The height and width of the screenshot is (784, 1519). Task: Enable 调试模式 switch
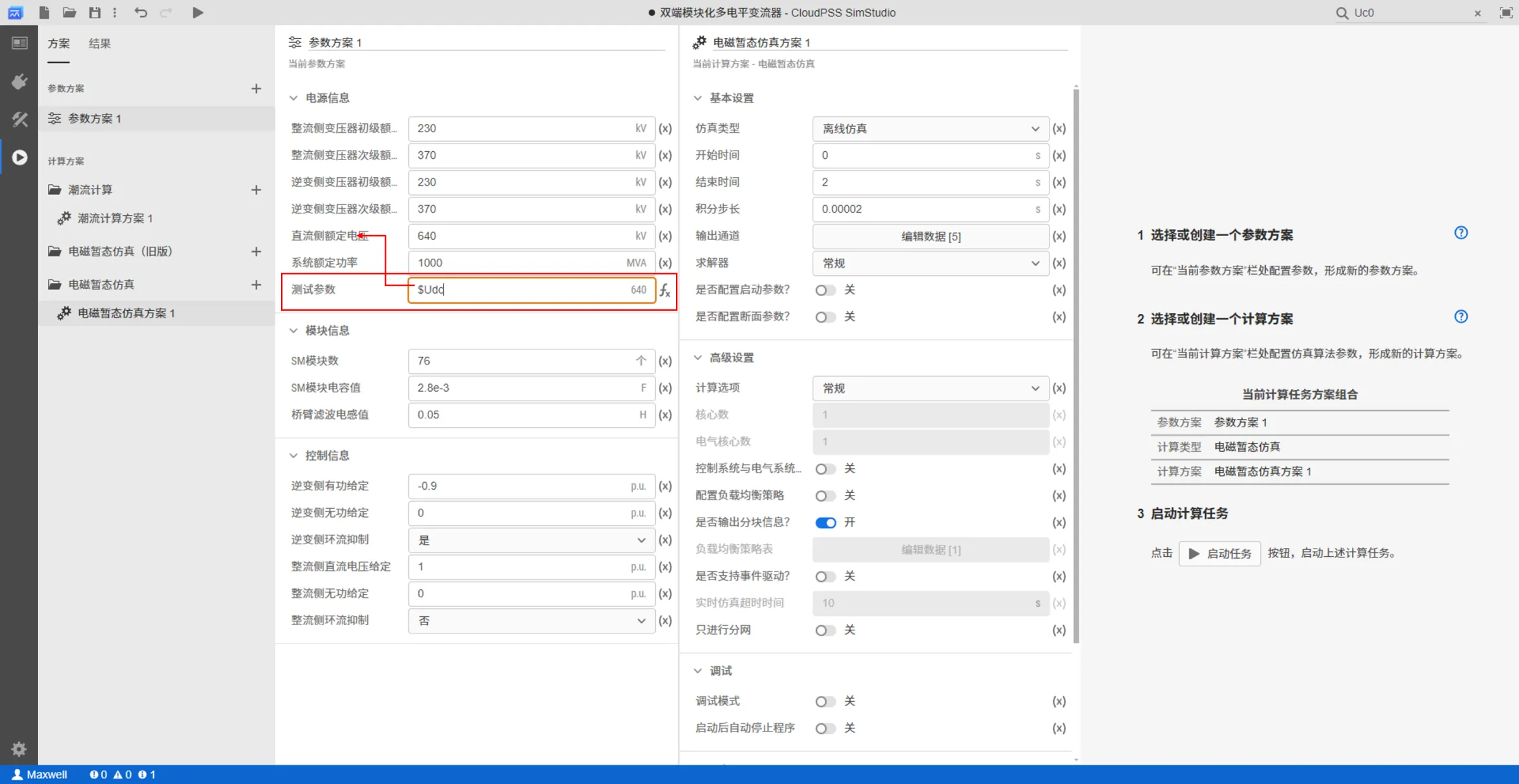point(825,702)
